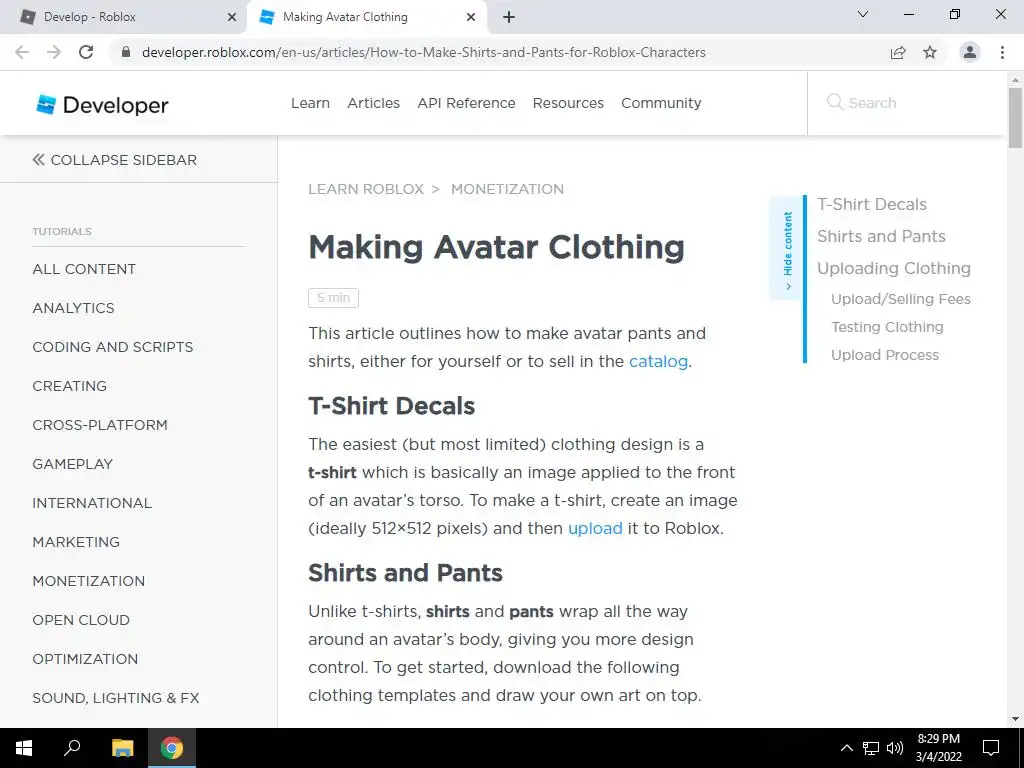Open tab search chevron in title bar
1024x768 pixels.
click(863, 14)
